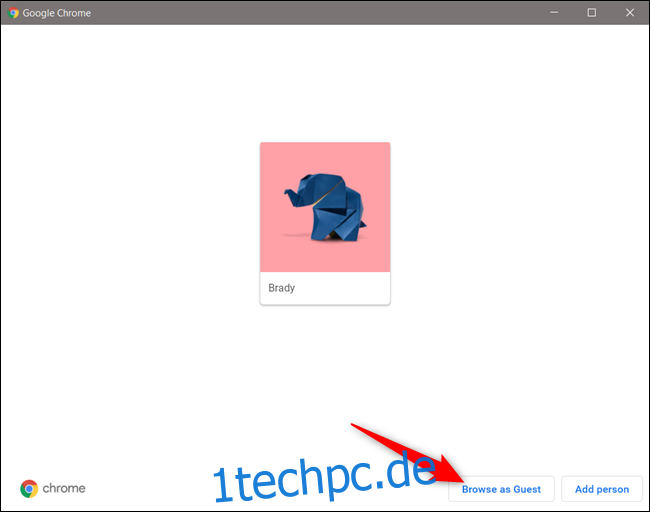Screen dimensions: 650x512
Task: Click the Google Chrome title bar icon
Action: point(13,13)
